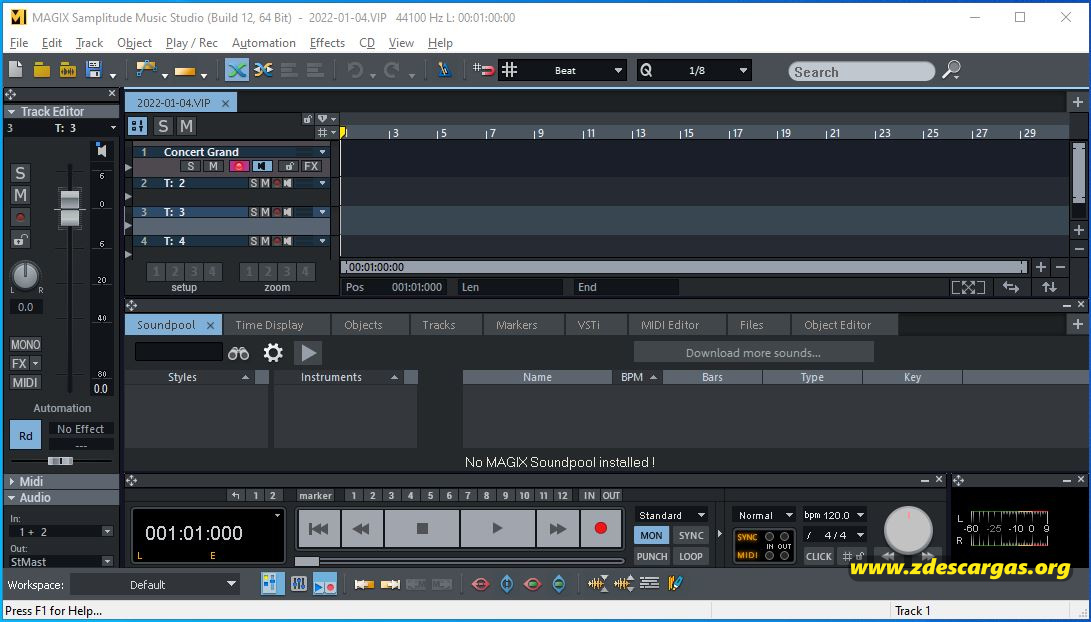The height and width of the screenshot is (622, 1091).
Task: Mute the Concert Grand track
Action: click(214, 166)
